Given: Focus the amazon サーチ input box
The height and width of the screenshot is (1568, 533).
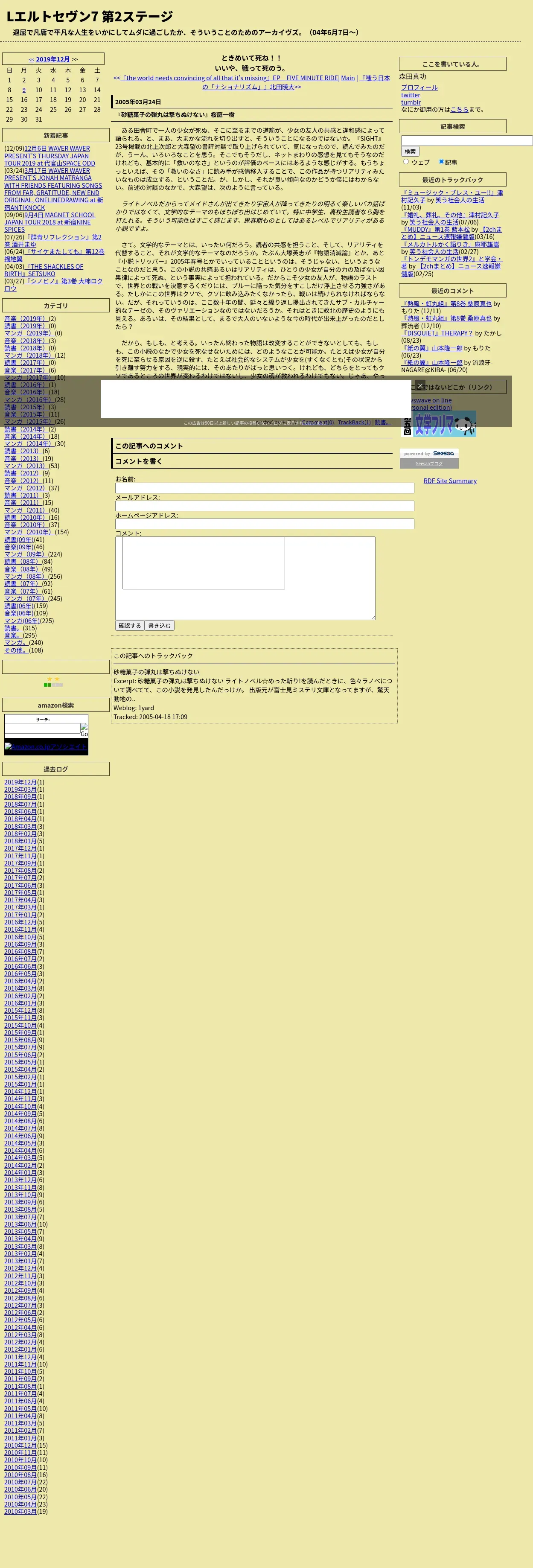Looking at the screenshot, I should coord(43,728).
